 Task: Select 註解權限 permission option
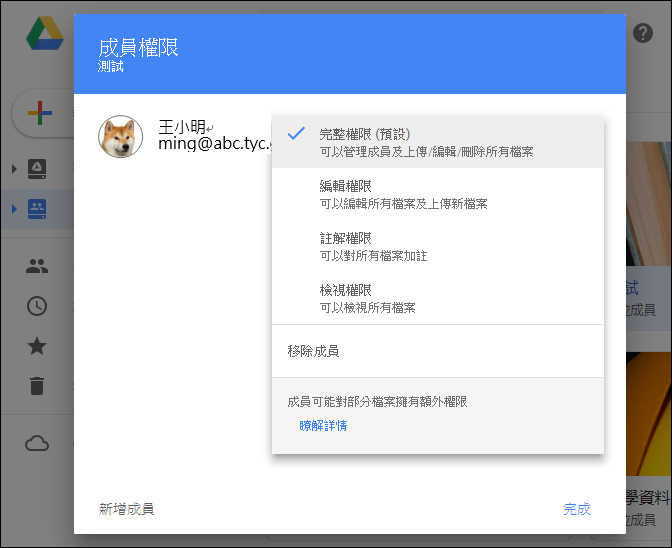(x=438, y=246)
